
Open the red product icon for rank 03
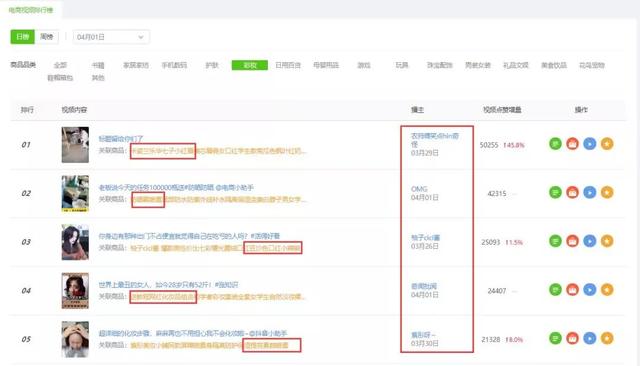tap(572, 241)
